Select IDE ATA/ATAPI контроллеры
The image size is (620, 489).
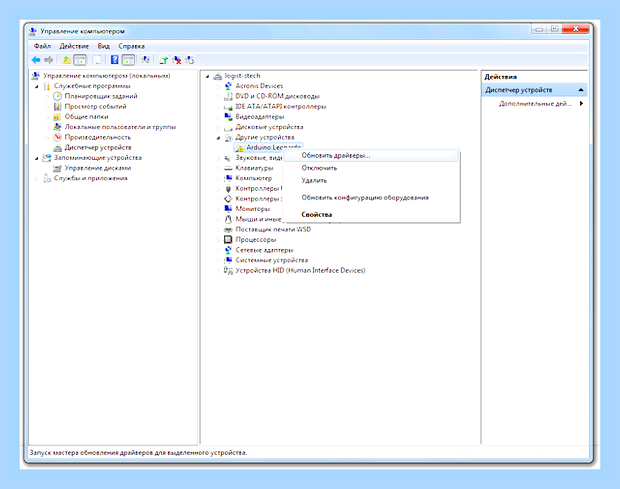coord(281,106)
